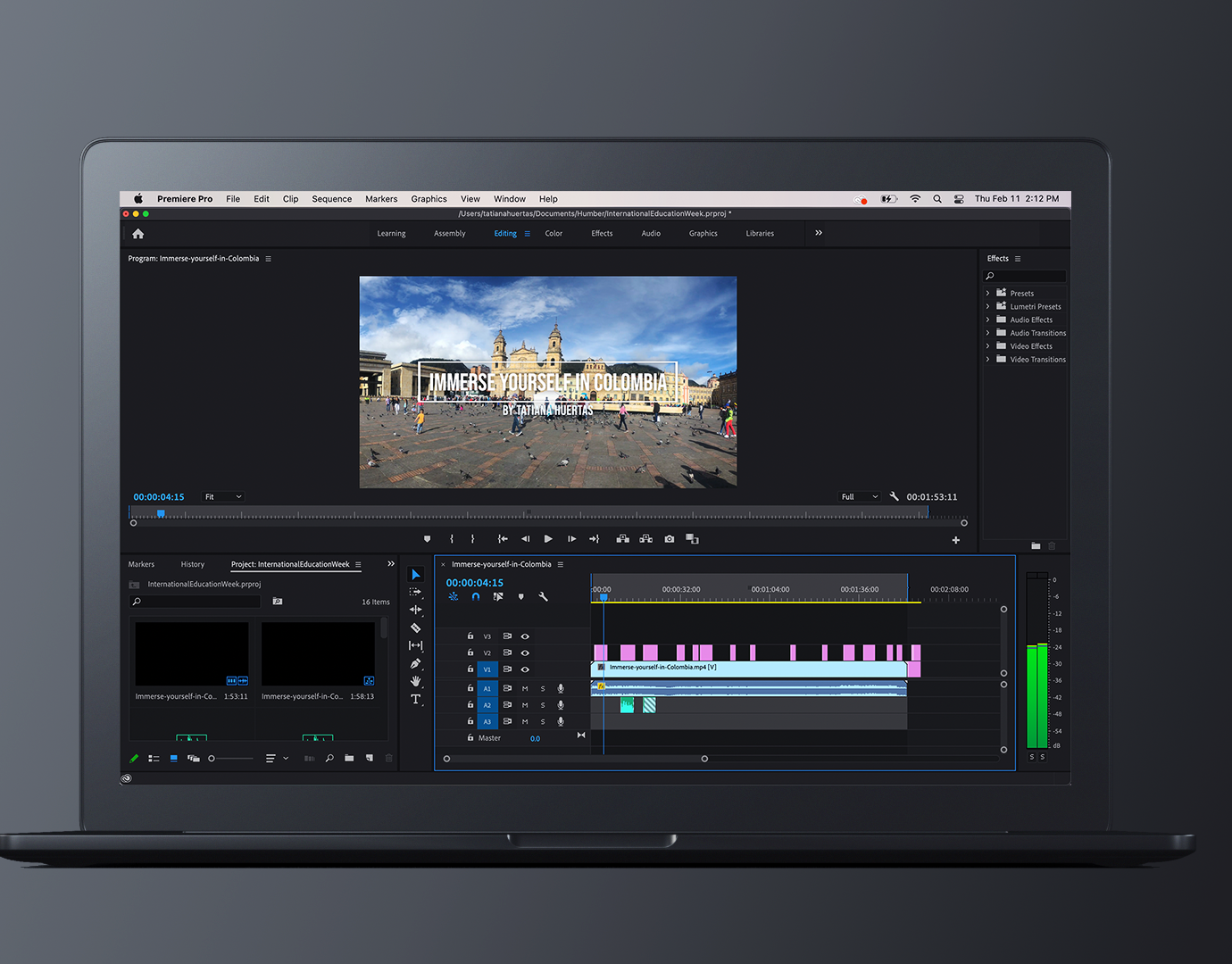Image resolution: width=1232 pixels, height=964 pixels.
Task: Open the Fit zoom level dropdown
Action: coord(223,496)
